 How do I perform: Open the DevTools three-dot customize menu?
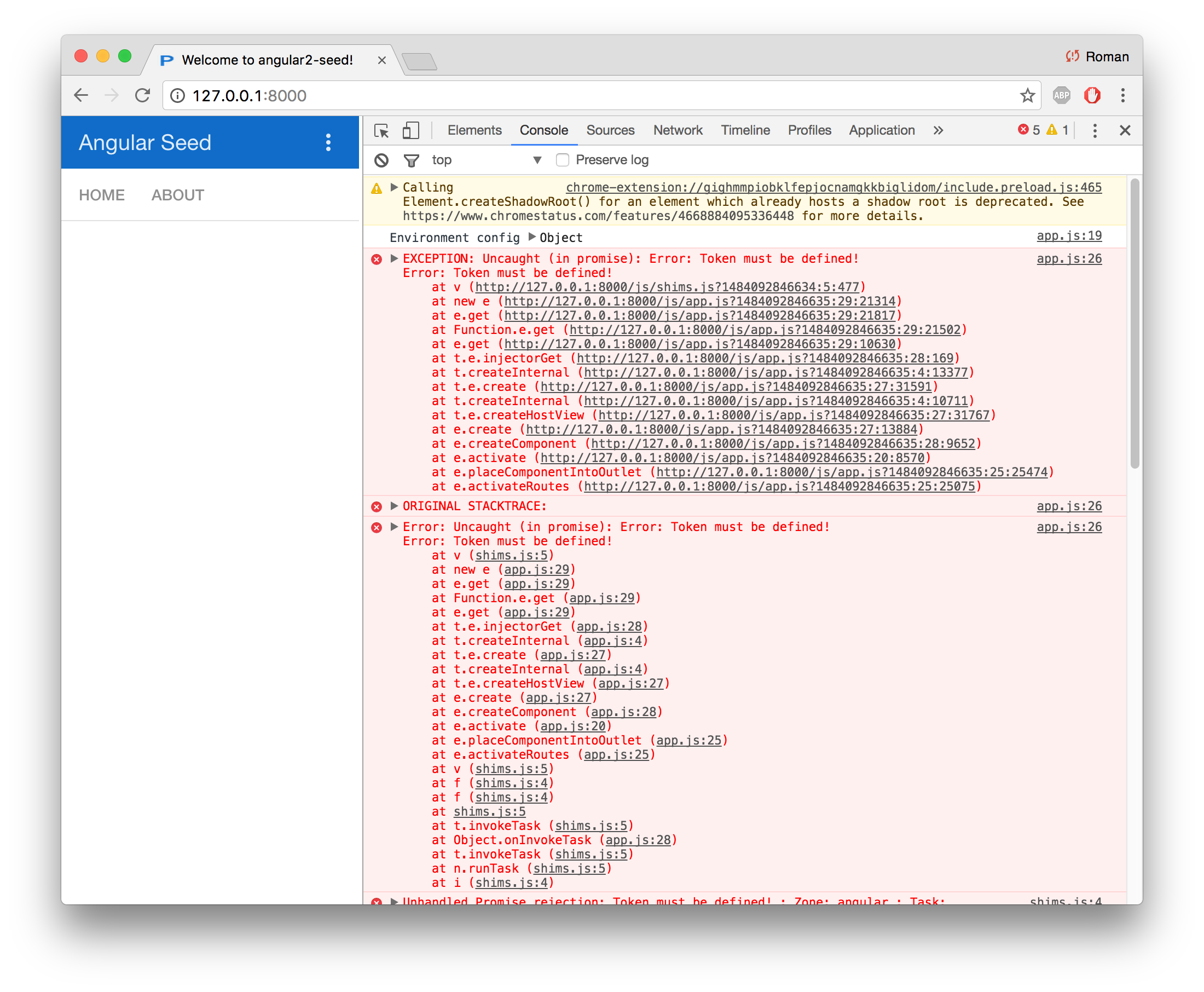(1095, 131)
